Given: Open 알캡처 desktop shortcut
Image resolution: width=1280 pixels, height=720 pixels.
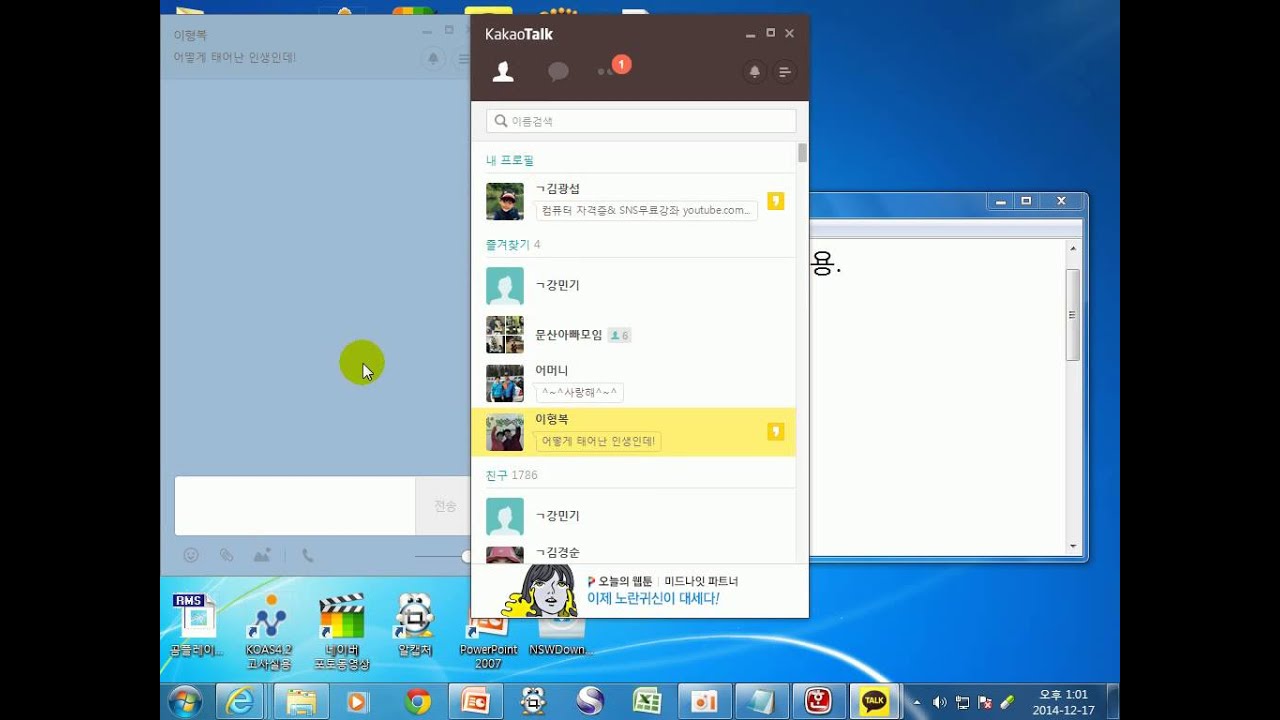Looking at the screenshot, I should pos(414,625).
